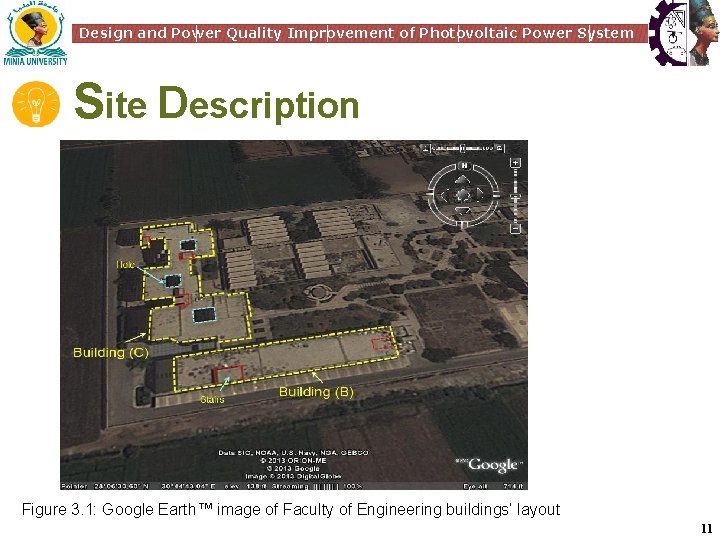The height and width of the screenshot is (540, 720).
Task: Click the tilt slider handle above compass
Action: coord(463,148)
